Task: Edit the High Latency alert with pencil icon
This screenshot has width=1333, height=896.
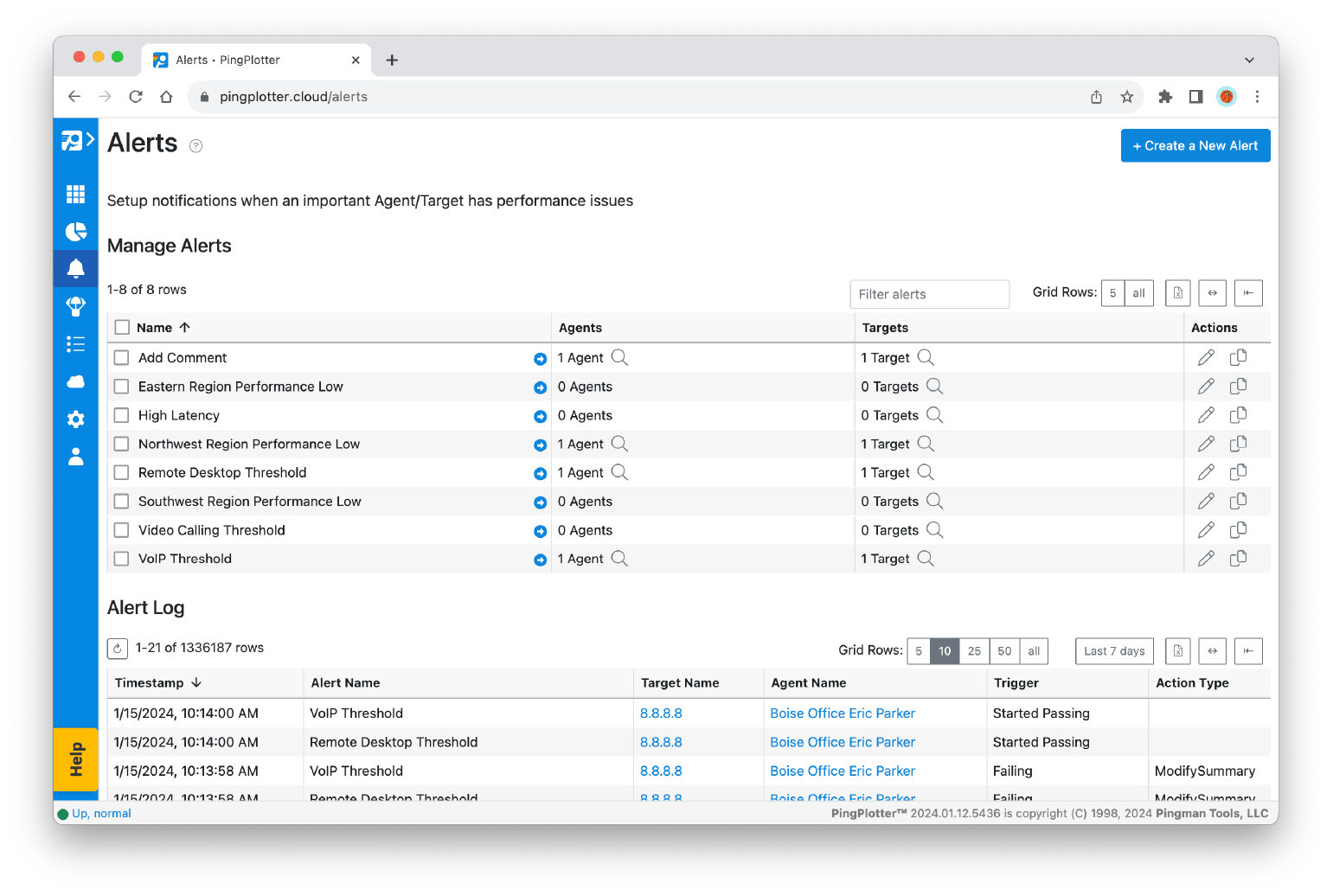Action: coord(1206,414)
